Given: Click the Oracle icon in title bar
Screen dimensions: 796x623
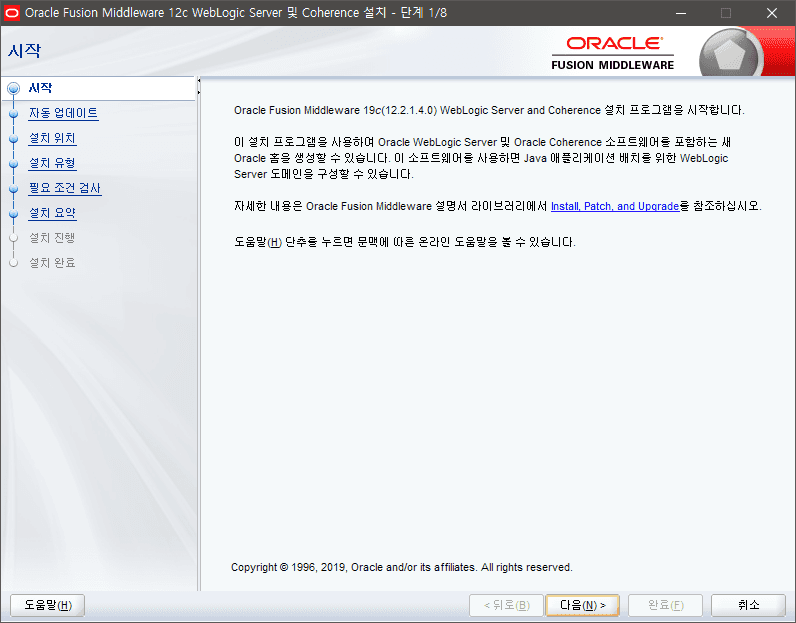Looking at the screenshot, I should pyautogui.click(x=12, y=13).
